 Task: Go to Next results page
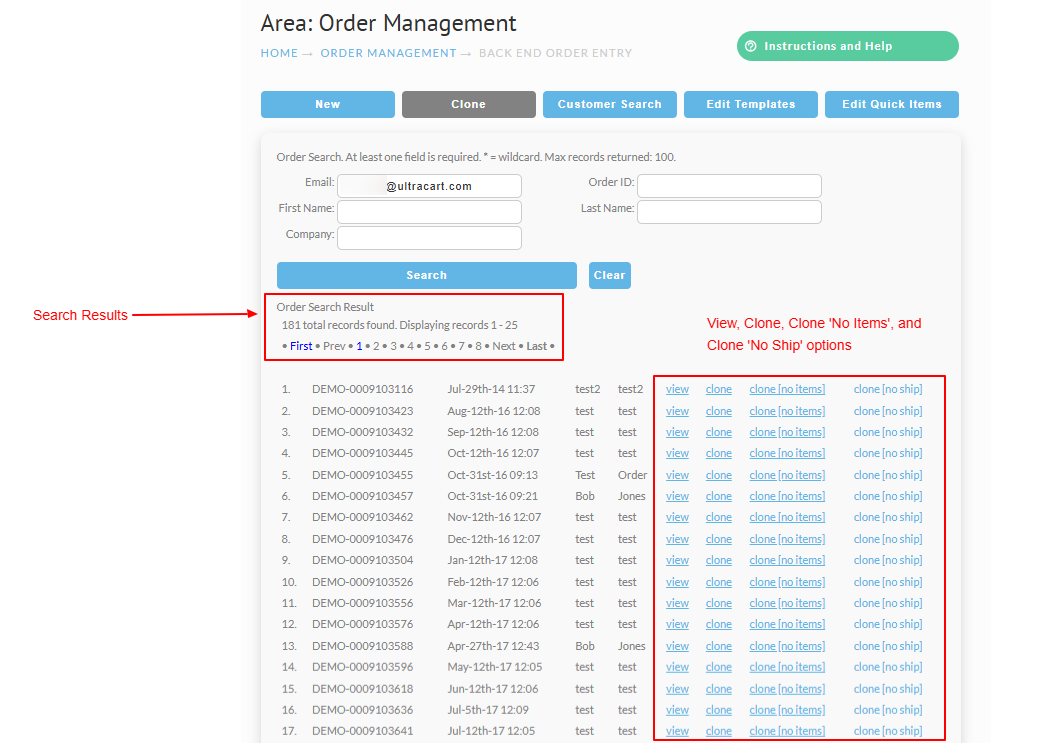click(x=503, y=346)
